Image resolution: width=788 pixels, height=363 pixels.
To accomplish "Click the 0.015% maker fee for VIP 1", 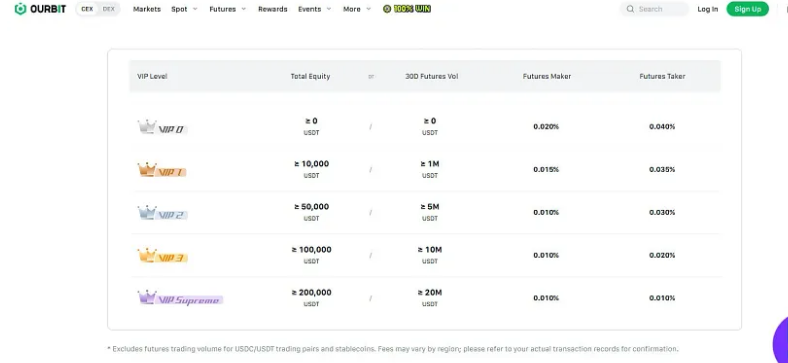I will click(546, 169).
